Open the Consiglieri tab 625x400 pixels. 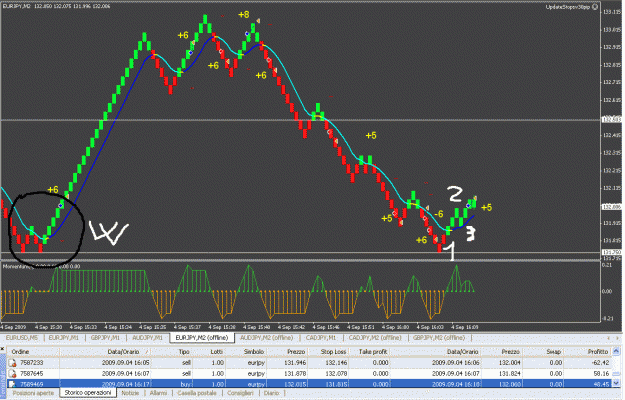[240, 393]
